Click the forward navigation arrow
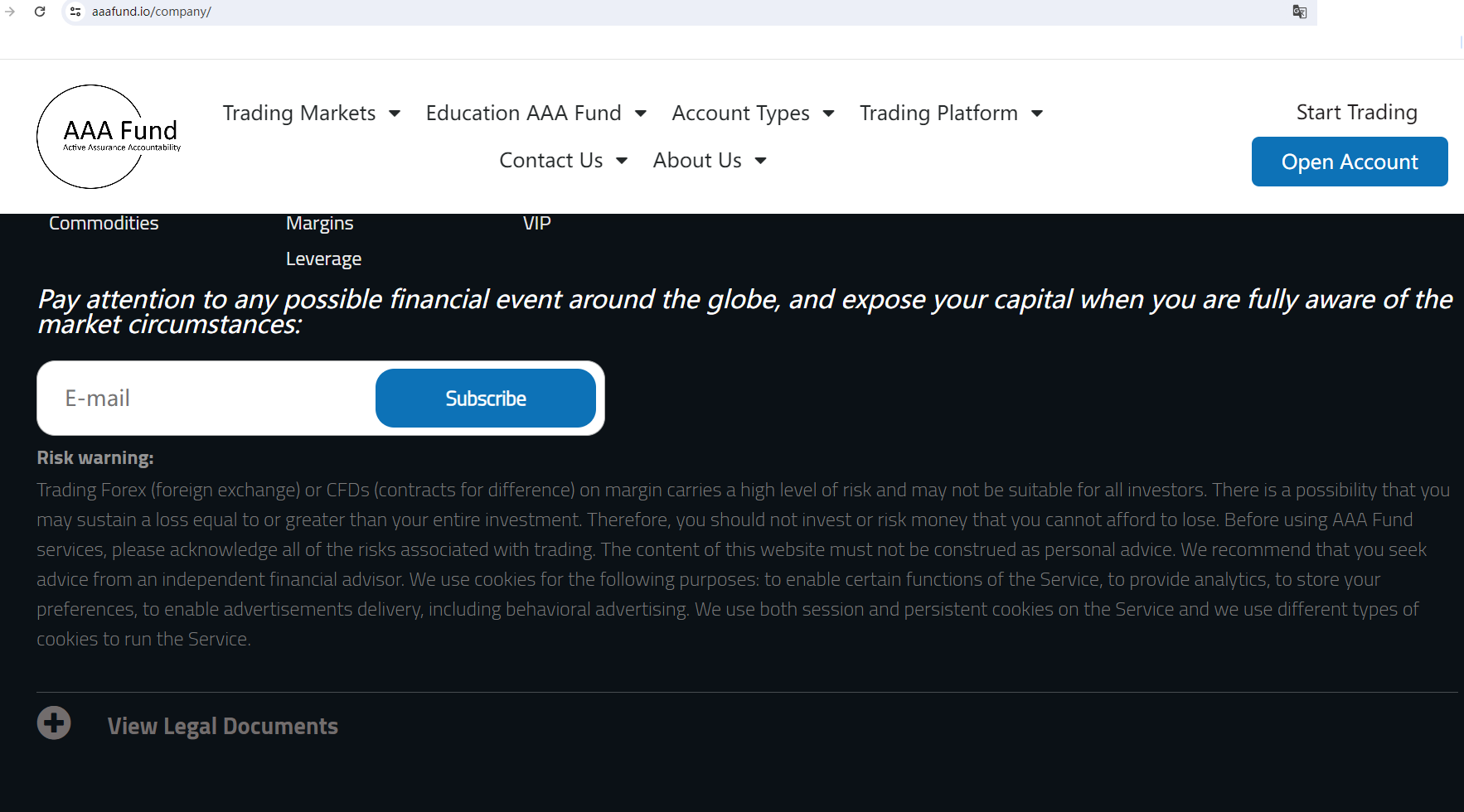 (x=10, y=12)
